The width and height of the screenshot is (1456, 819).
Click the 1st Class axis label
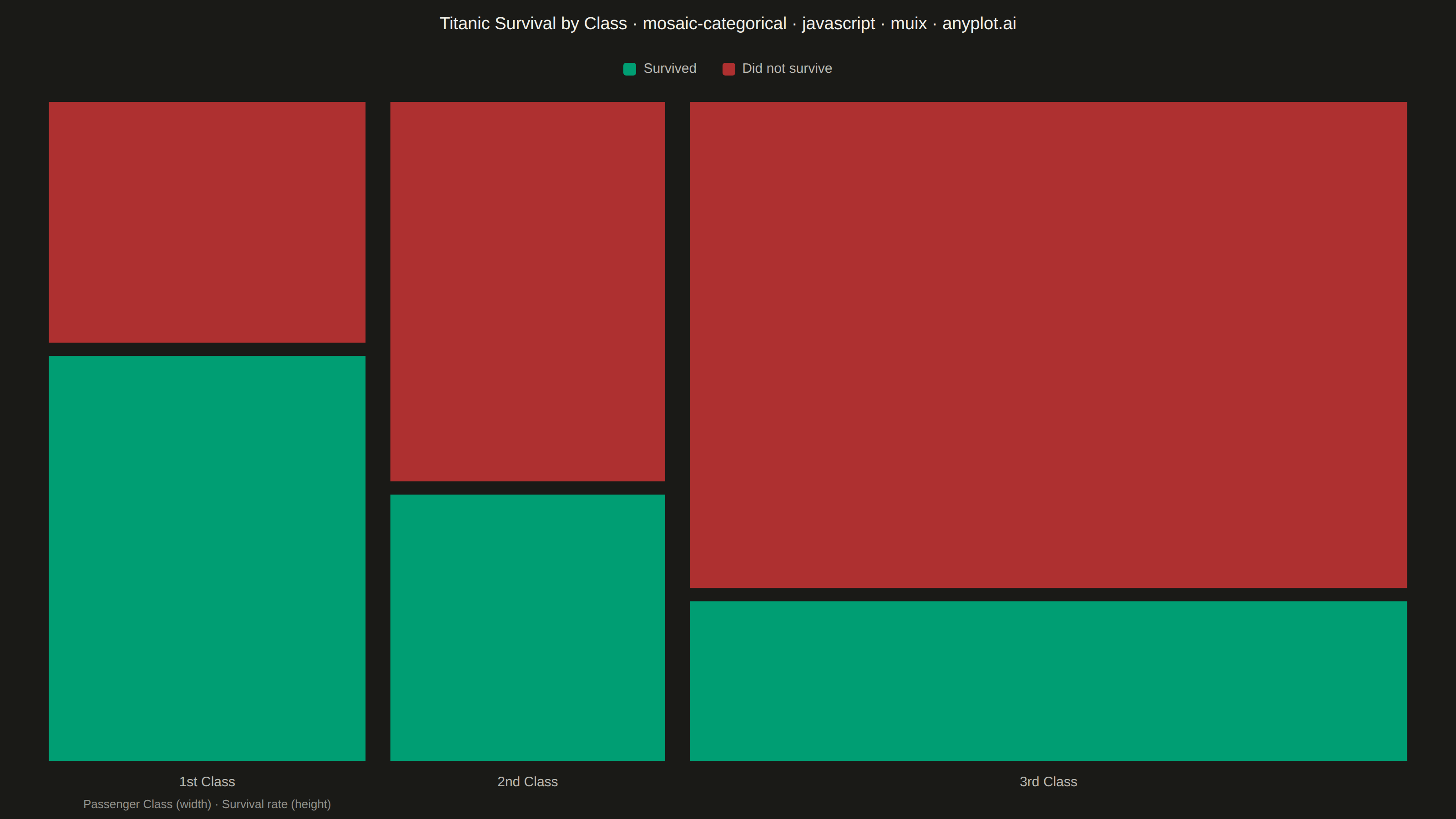207,782
